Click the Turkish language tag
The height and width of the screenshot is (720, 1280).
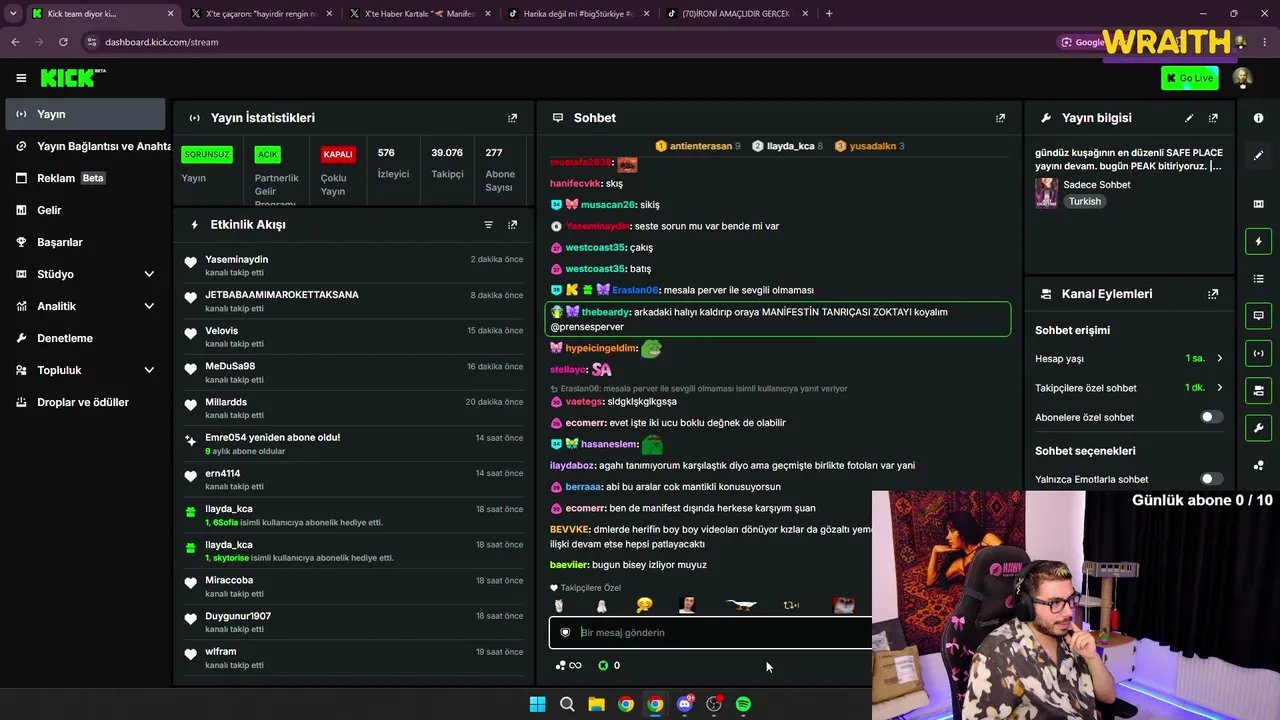[1084, 201]
